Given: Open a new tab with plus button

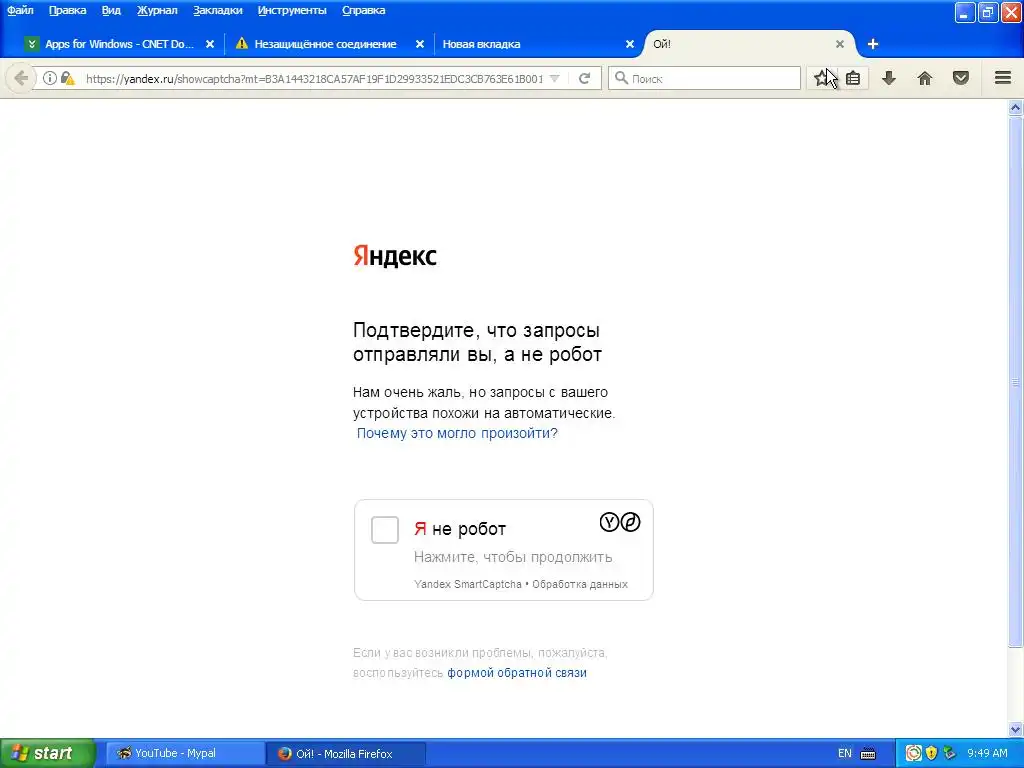Looking at the screenshot, I should (873, 44).
